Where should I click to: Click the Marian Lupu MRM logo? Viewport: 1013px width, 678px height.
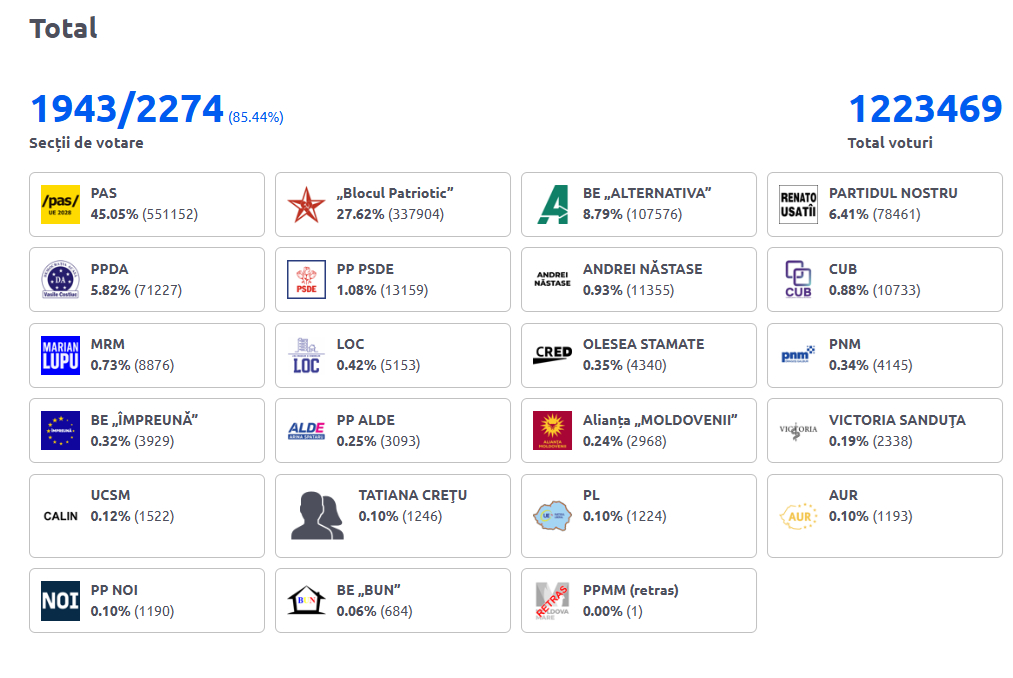[60, 355]
